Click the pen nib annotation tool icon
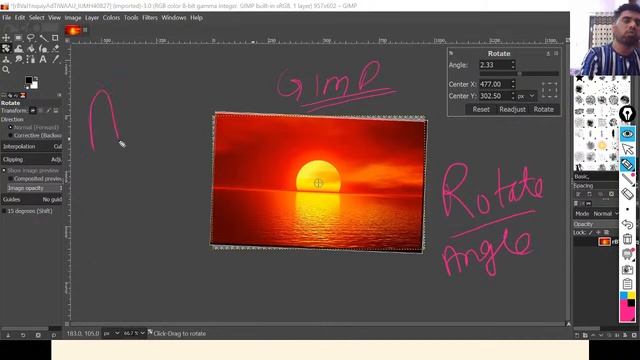 tap(627, 114)
